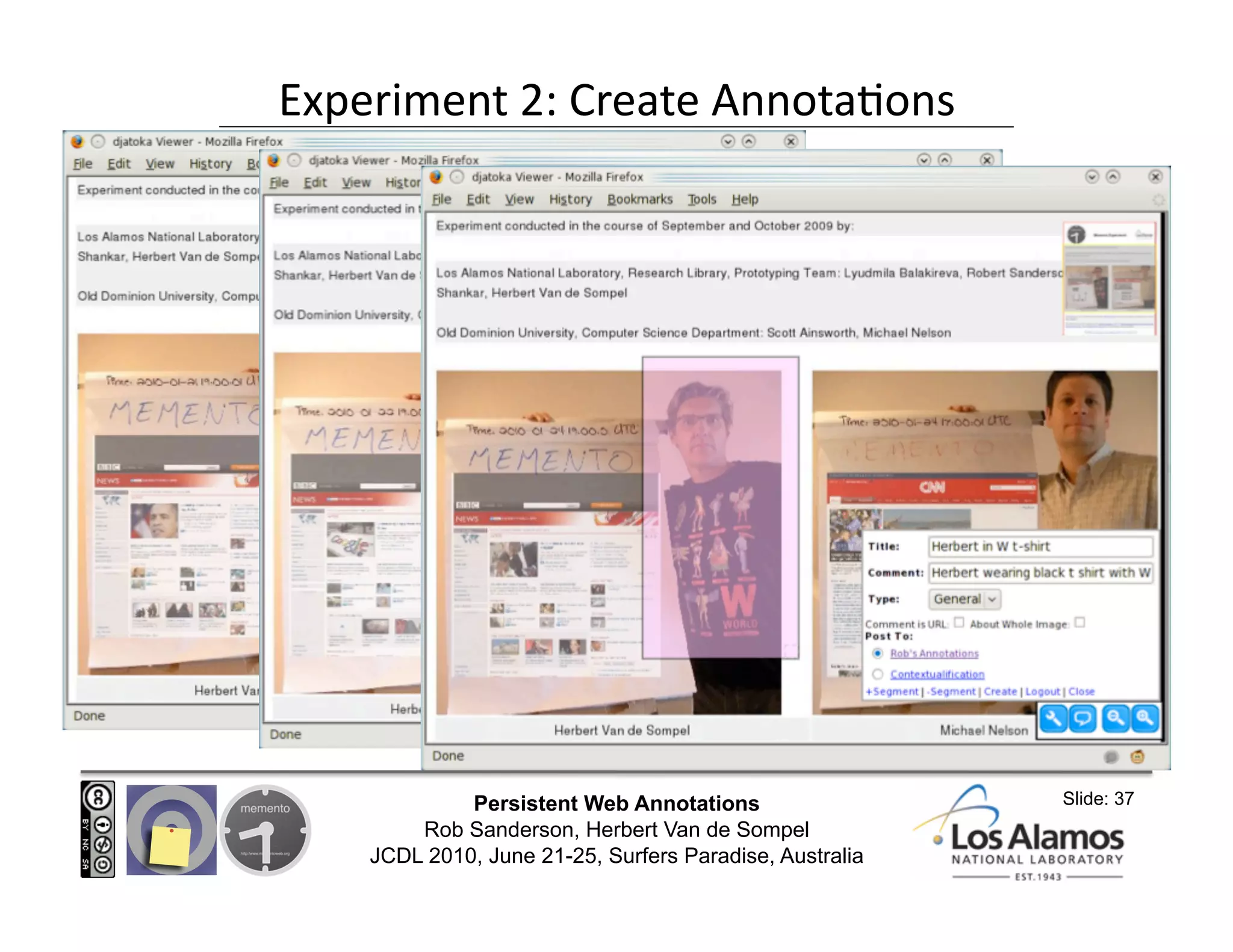Click the pink annotation selection rectangle
1233x952 pixels.
point(721,508)
